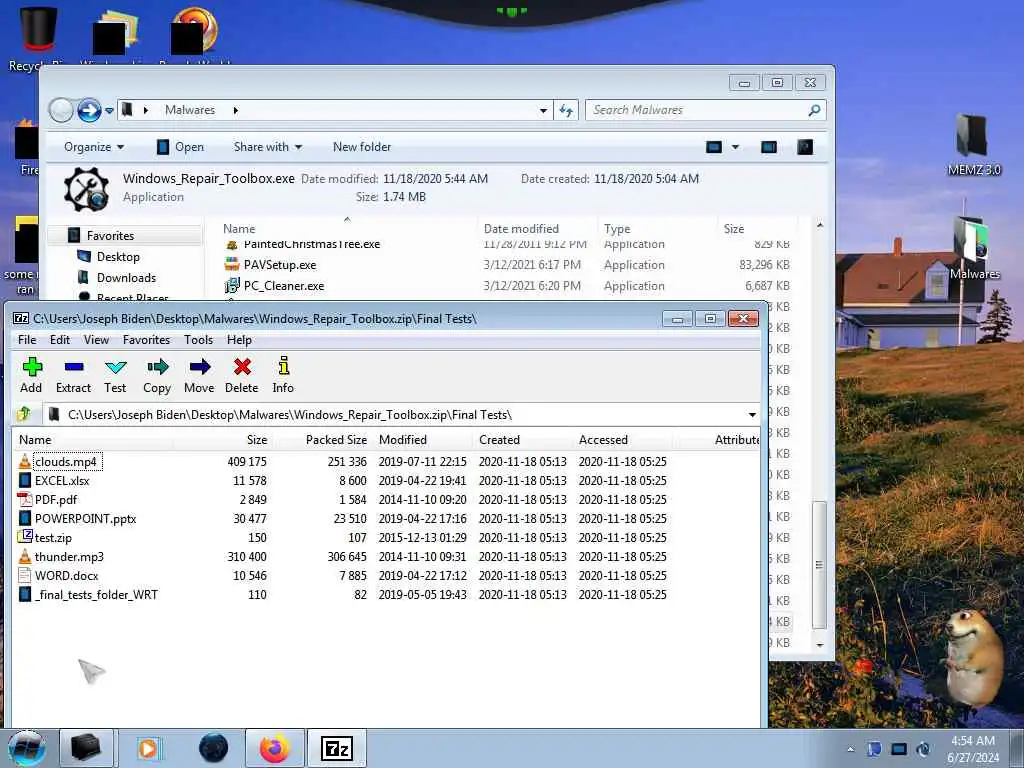The image size is (1024, 768).
Task: Click the Explorer forward navigation arrow
Action: coord(89,110)
